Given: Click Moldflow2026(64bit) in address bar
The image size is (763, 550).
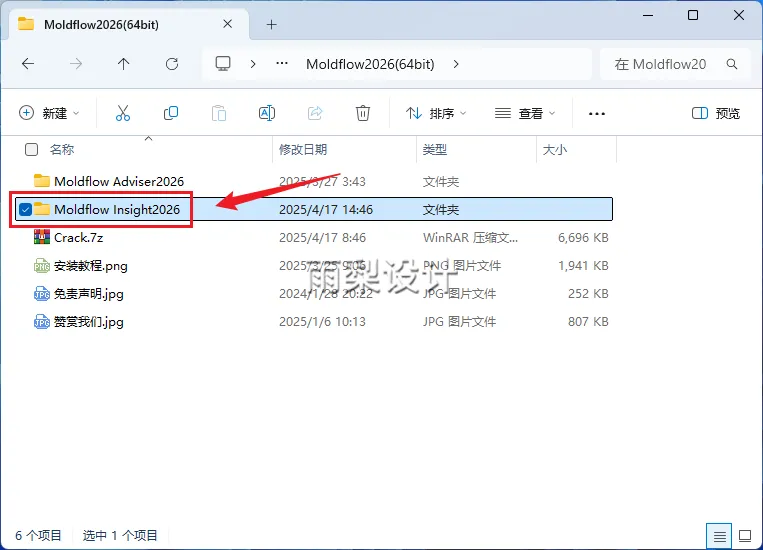Looking at the screenshot, I should point(370,64).
